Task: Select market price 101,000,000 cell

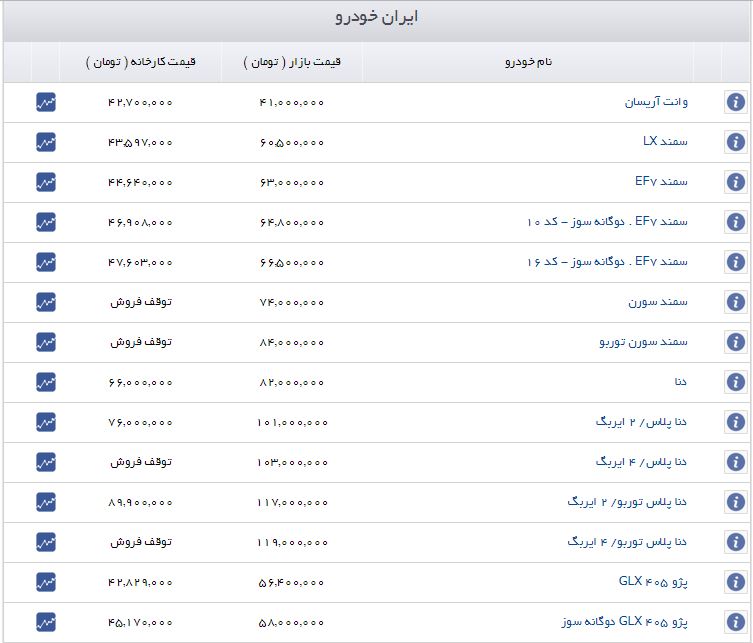Action: [292, 423]
